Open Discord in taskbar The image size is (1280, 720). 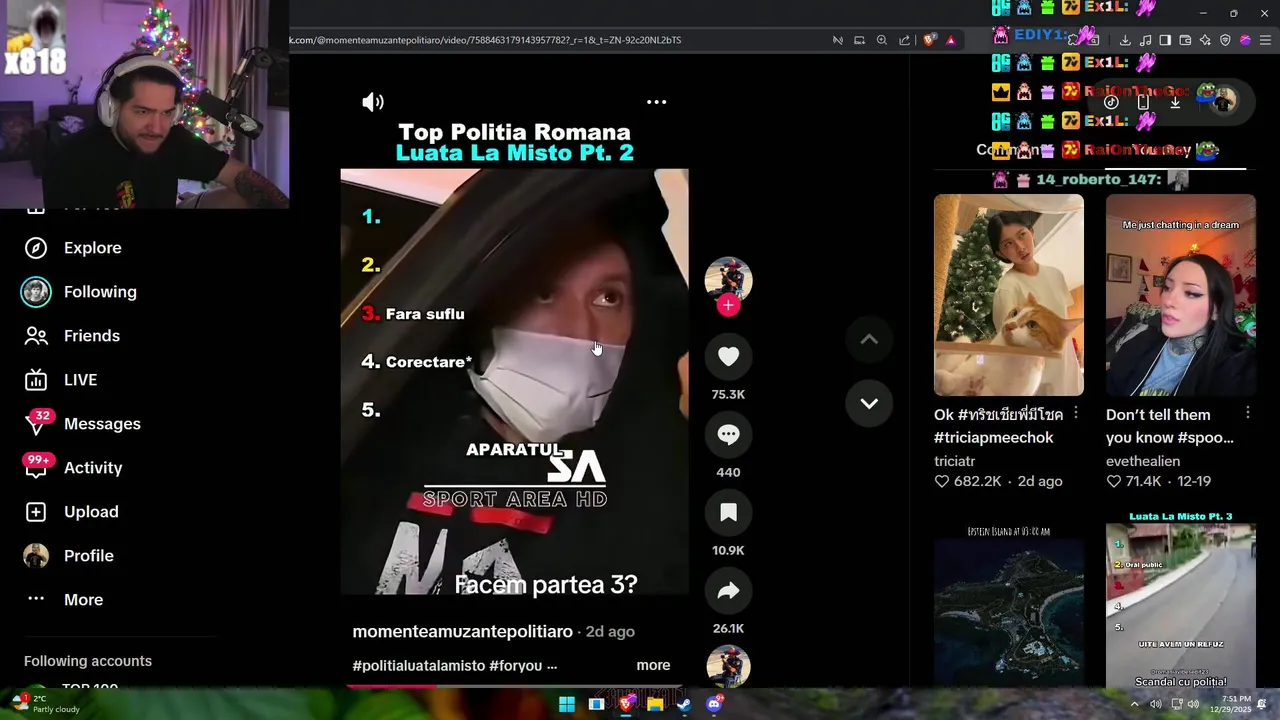click(714, 704)
